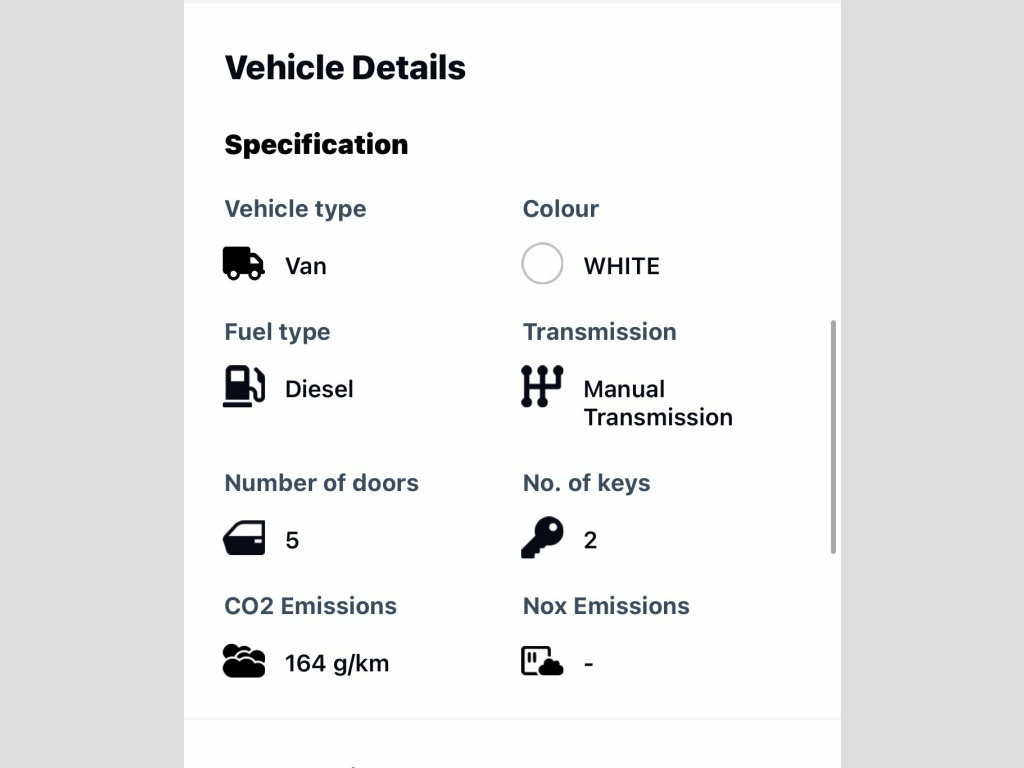Click the Diesel fuel type value
The height and width of the screenshot is (768, 1024).
click(319, 389)
